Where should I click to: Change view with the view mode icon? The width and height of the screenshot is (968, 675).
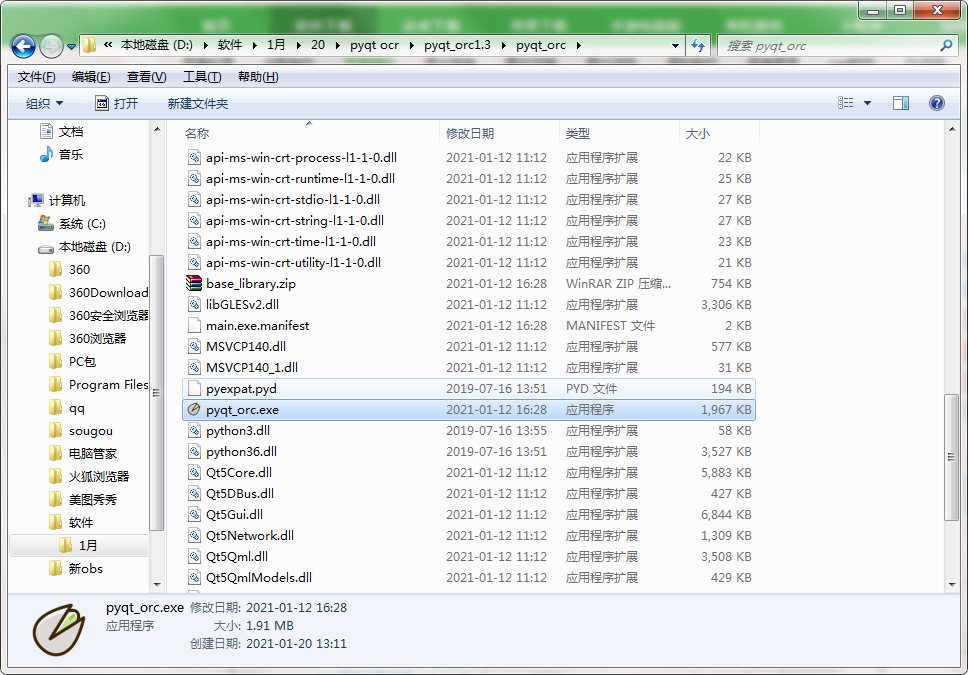point(845,103)
